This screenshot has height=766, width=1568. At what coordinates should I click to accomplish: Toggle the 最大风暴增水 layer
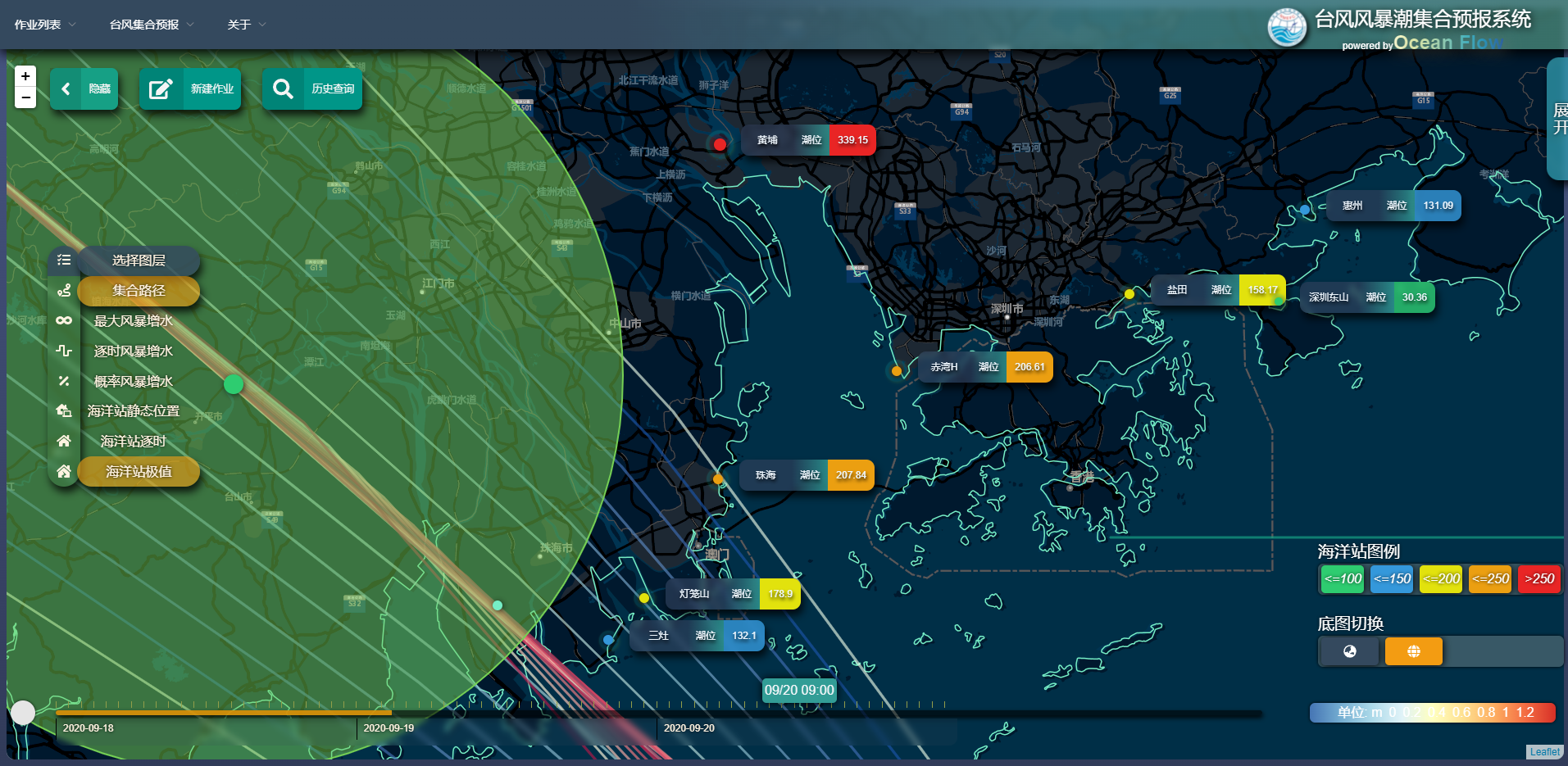coord(133,320)
